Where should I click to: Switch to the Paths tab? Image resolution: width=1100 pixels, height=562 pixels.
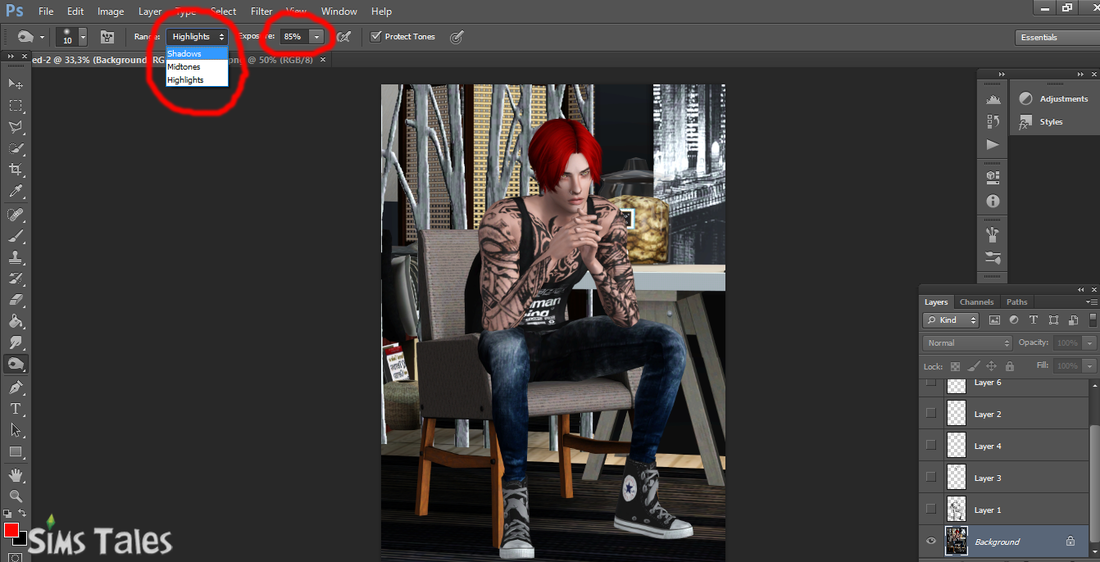[1017, 302]
